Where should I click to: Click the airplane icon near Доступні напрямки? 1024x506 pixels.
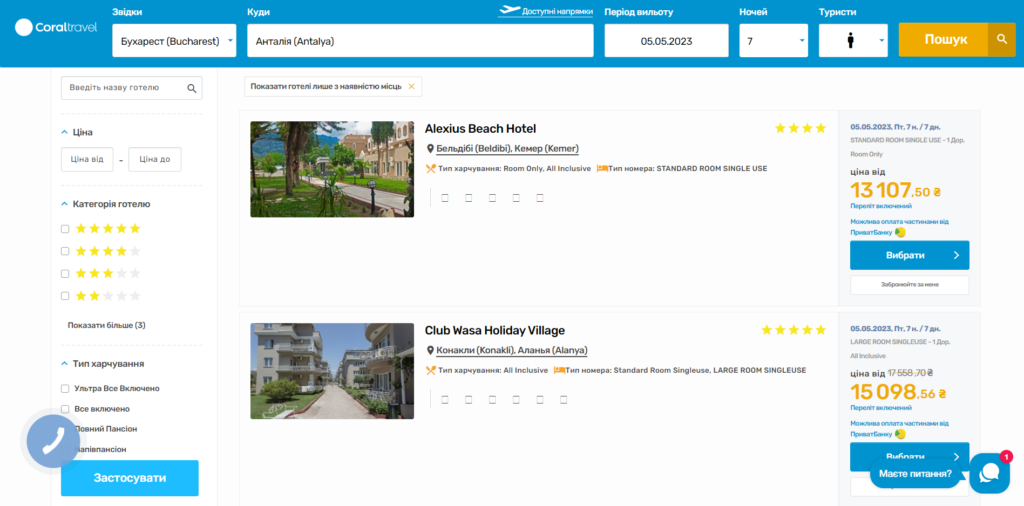(x=509, y=10)
